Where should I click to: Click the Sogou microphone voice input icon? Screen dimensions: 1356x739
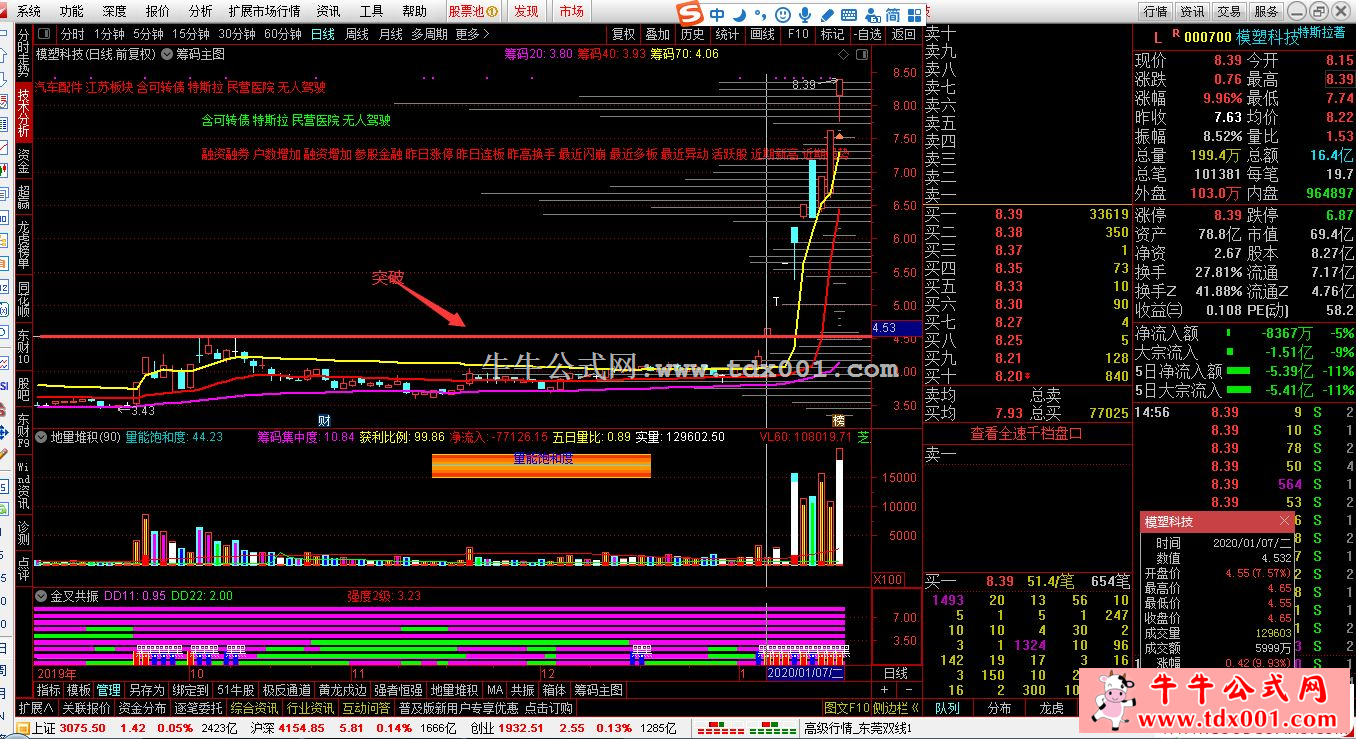(x=805, y=15)
